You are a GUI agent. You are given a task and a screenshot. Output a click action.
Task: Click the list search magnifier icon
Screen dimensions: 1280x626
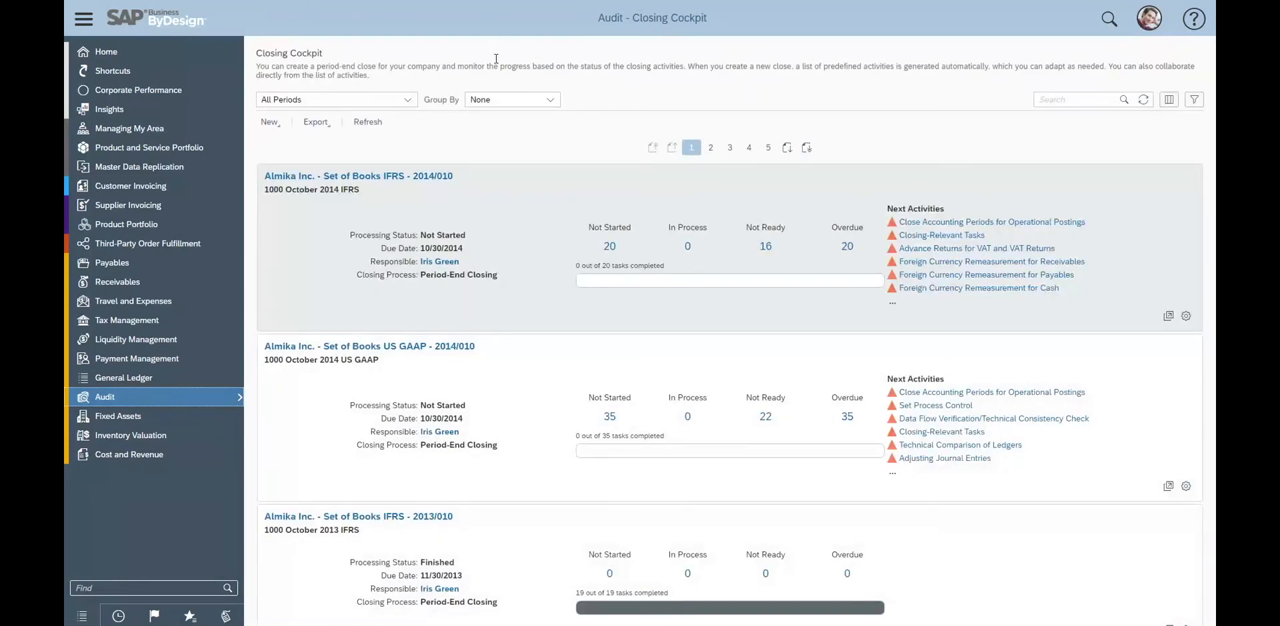click(x=1124, y=99)
